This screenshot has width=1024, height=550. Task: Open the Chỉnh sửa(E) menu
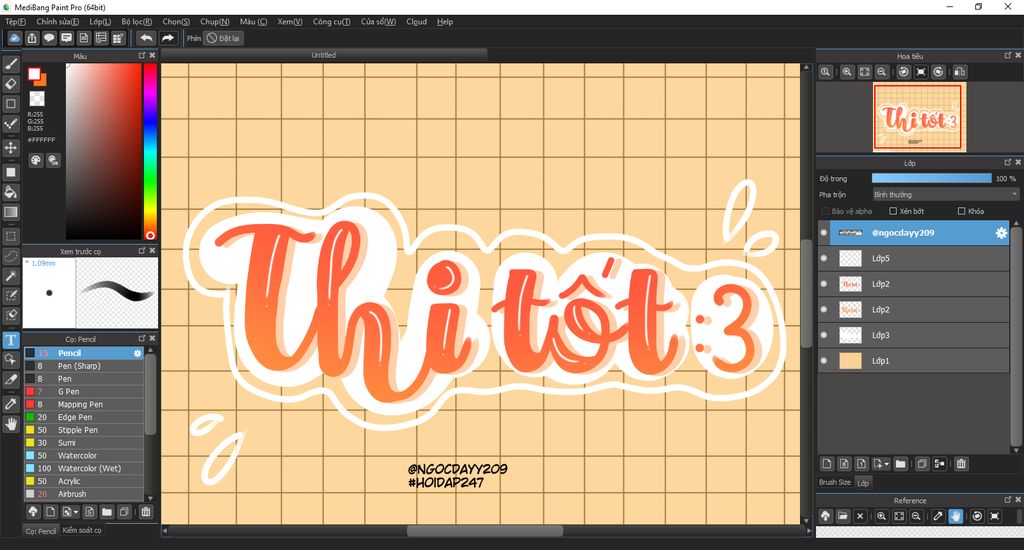[57, 22]
